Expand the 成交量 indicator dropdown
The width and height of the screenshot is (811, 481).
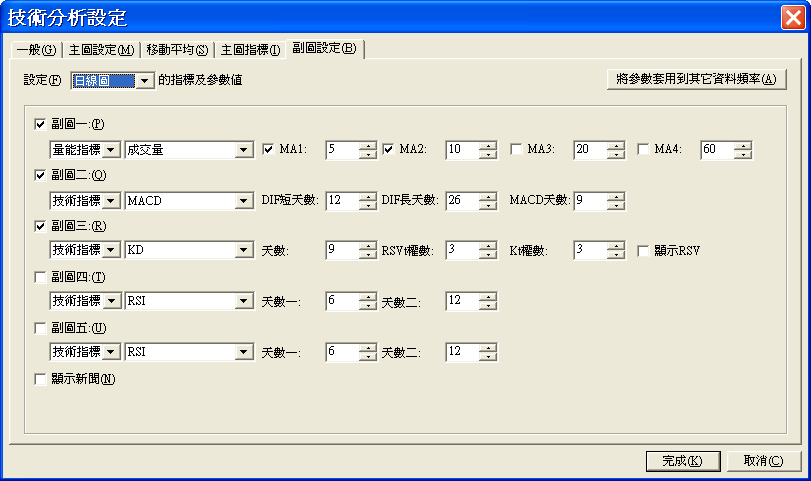(x=243, y=150)
